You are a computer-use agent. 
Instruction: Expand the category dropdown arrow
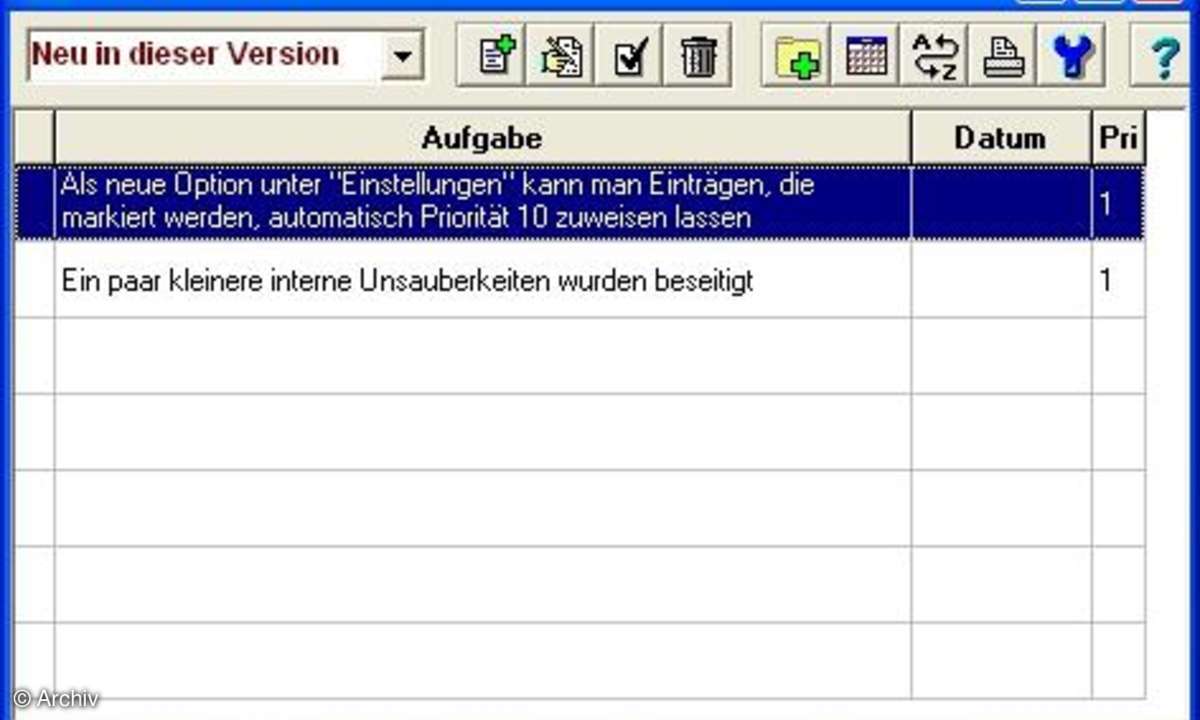point(402,56)
